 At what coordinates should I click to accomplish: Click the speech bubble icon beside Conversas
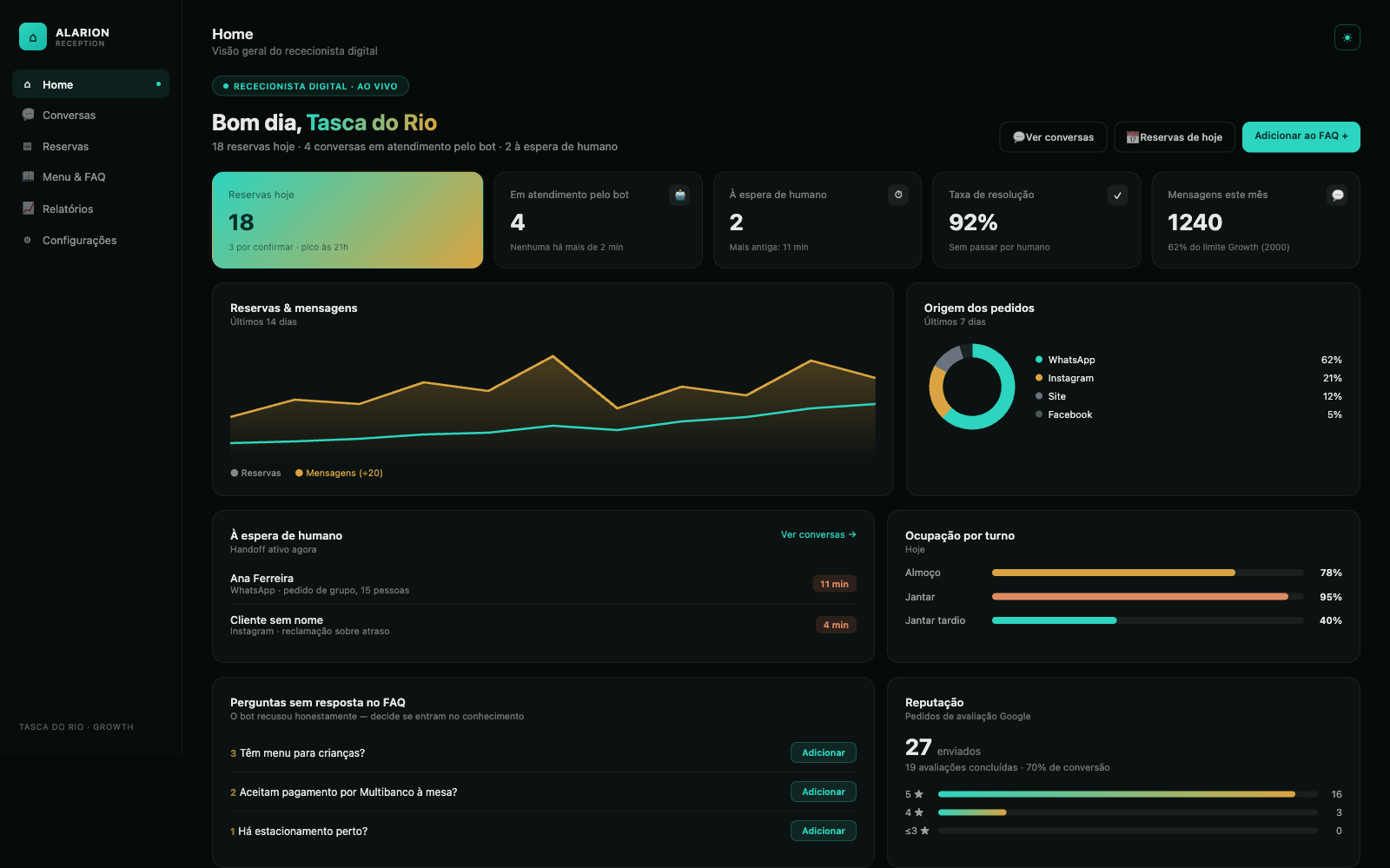[x=28, y=115]
